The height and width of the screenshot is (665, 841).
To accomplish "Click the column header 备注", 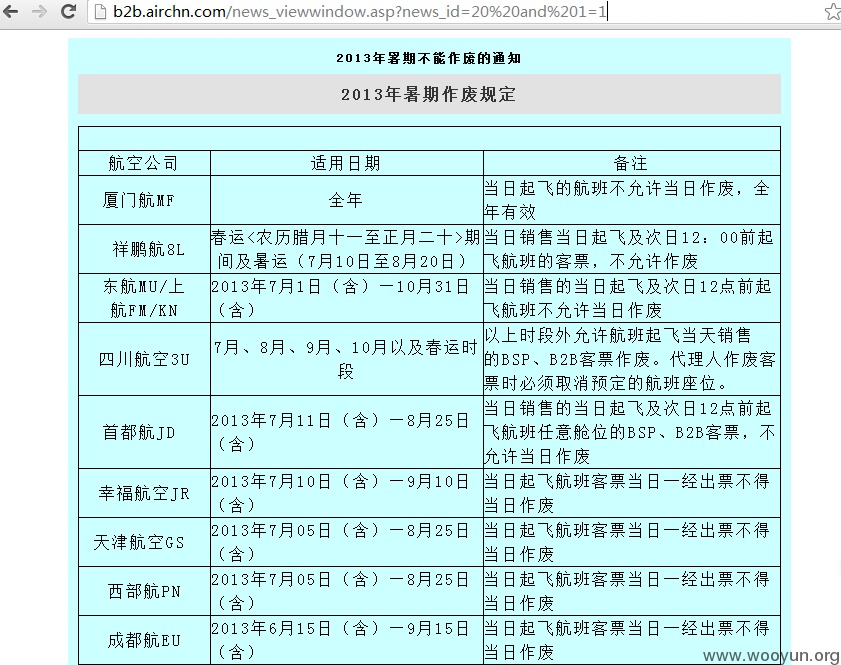I will (x=631, y=163).
